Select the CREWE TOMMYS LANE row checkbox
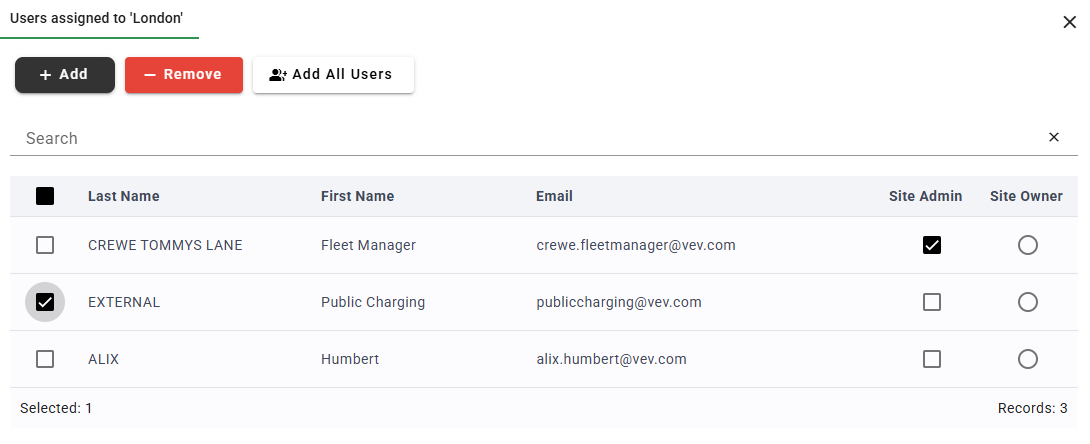 [x=45, y=245]
